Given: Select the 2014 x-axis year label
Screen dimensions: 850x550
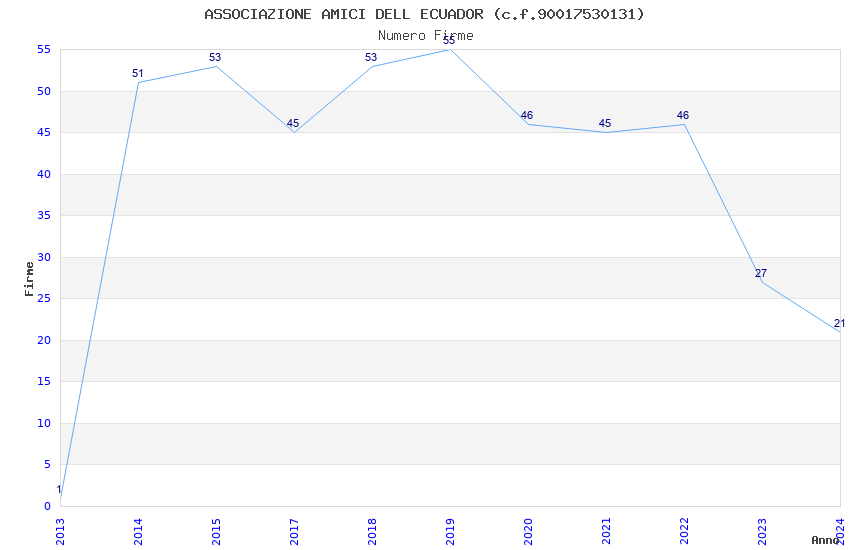Looking at the screenshot, I should [138, 532].
